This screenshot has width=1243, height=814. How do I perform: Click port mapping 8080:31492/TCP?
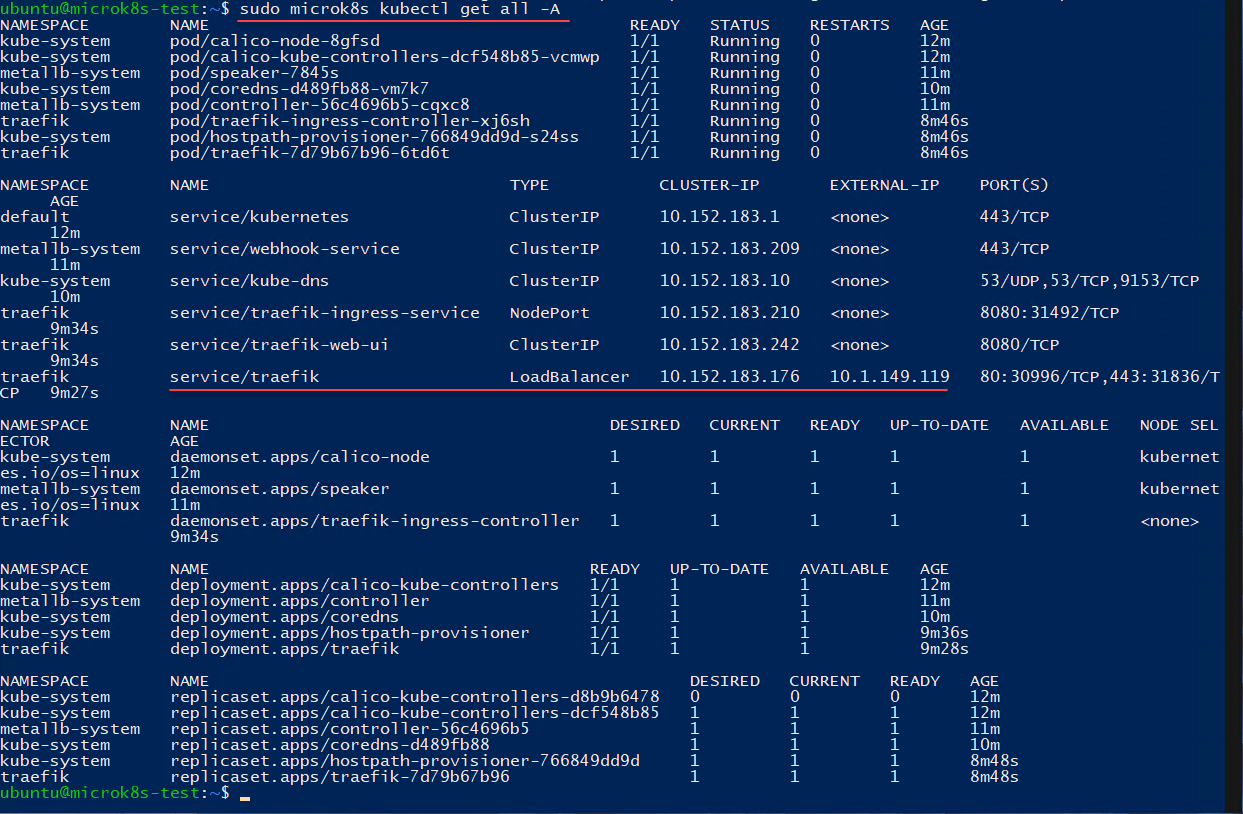[x=1050, y=313]
